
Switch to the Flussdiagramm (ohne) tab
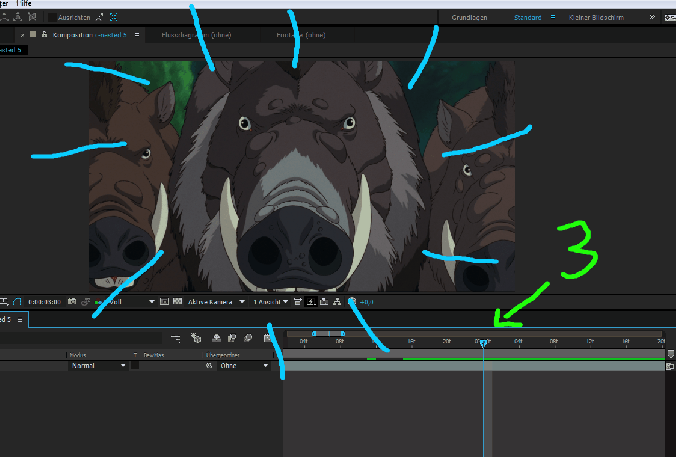click(196, 35)
